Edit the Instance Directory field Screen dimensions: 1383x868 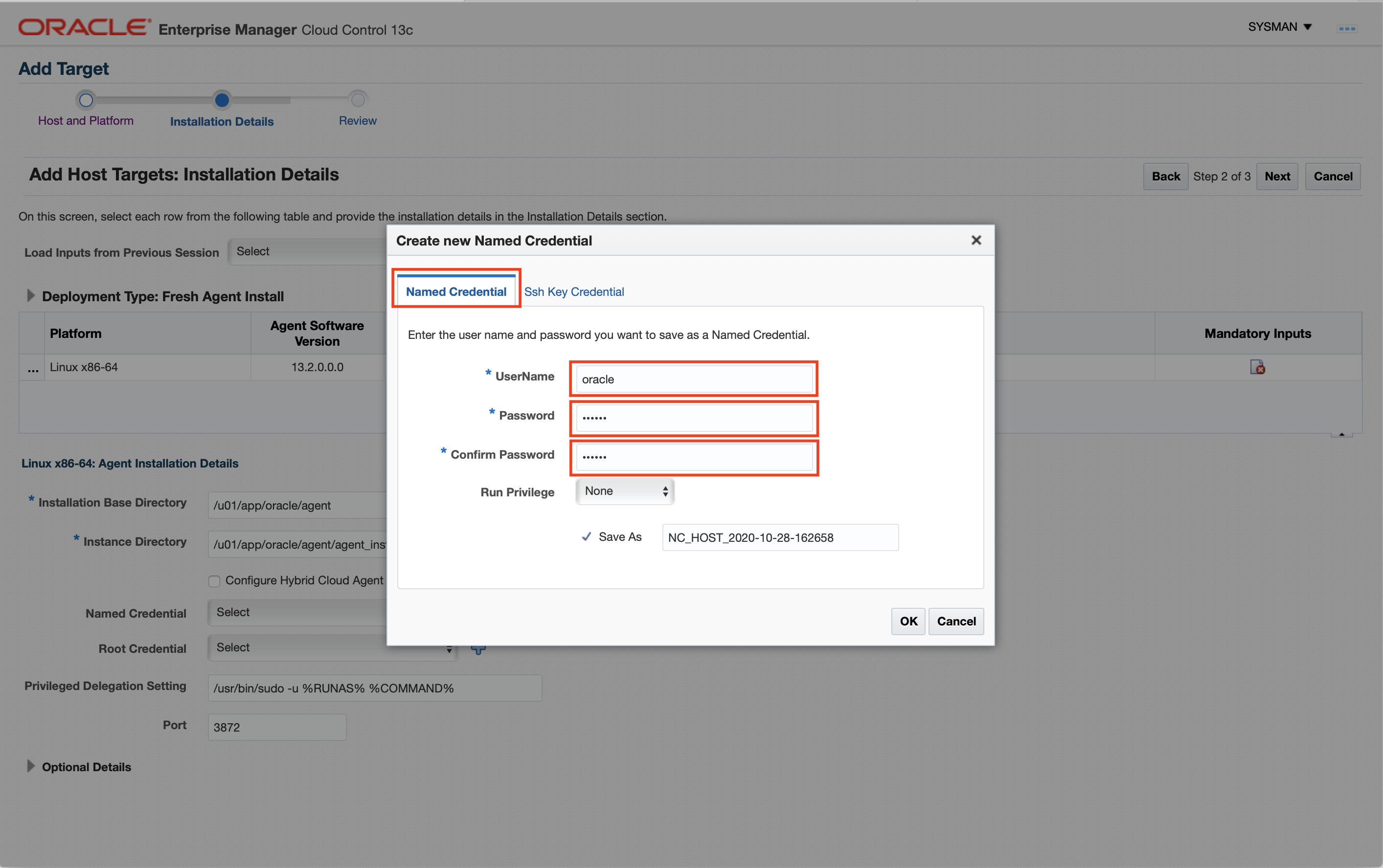click(297, 544)
